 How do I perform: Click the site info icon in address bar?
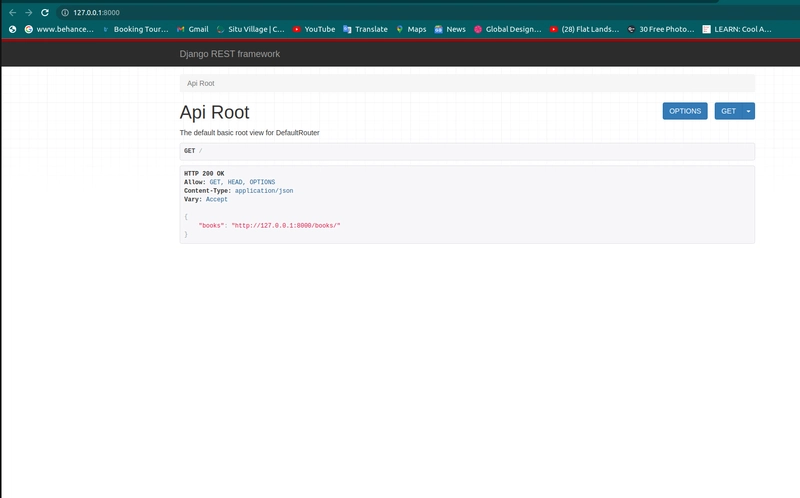(65, 12)
